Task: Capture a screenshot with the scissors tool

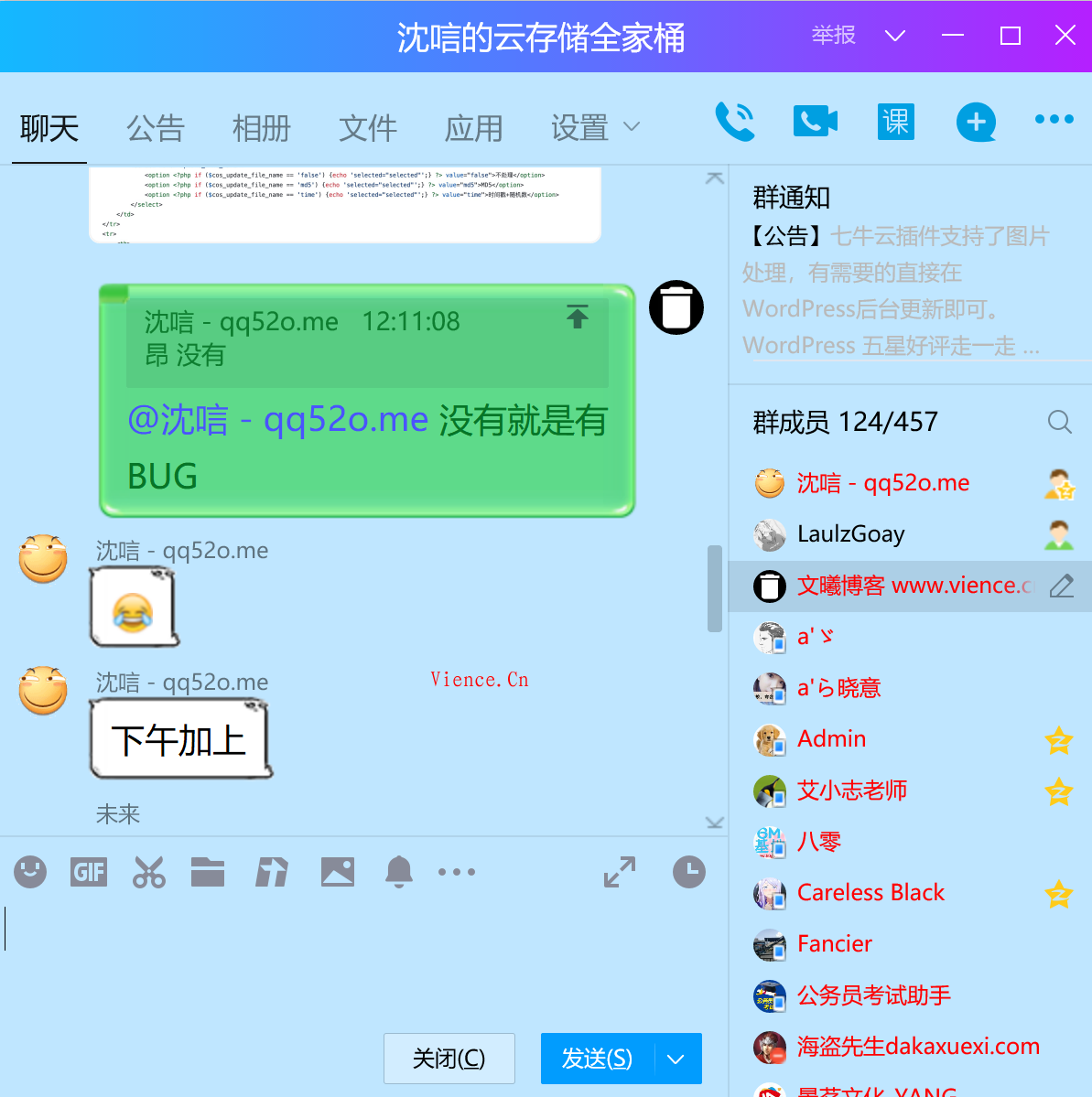Action: 148,872
